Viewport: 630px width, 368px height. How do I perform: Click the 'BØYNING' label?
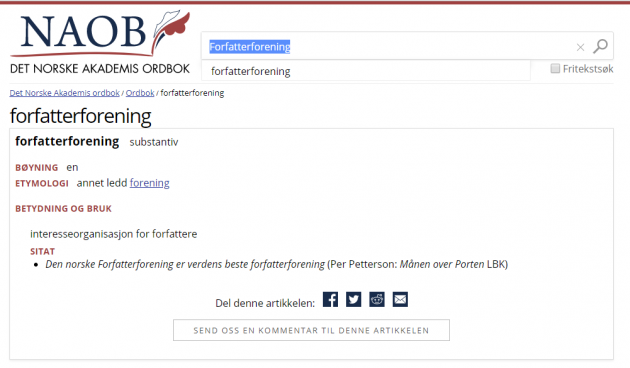(37, 168)
